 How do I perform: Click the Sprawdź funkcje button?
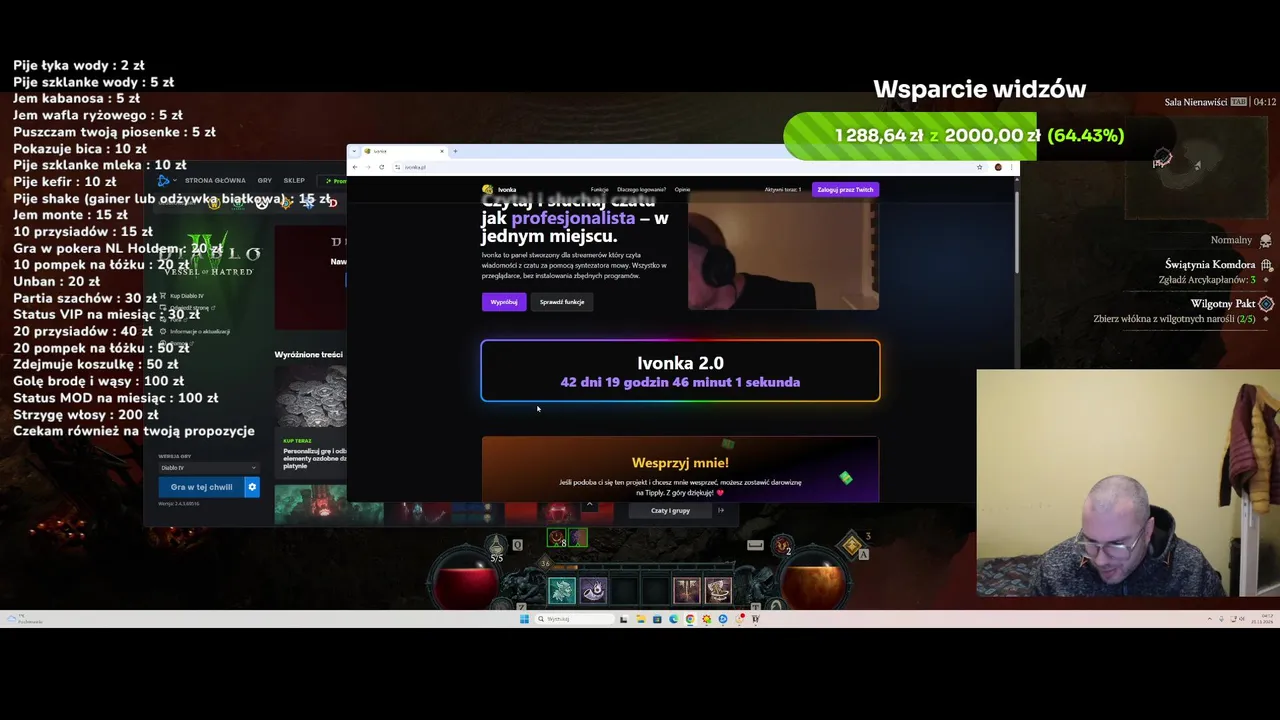click(562, 302)
